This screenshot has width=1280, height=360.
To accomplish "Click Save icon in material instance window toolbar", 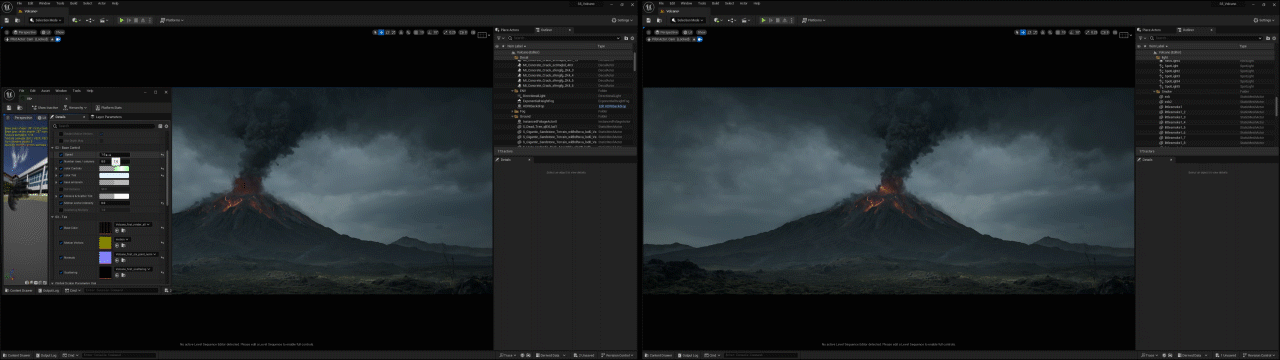I will pos(9,107).
